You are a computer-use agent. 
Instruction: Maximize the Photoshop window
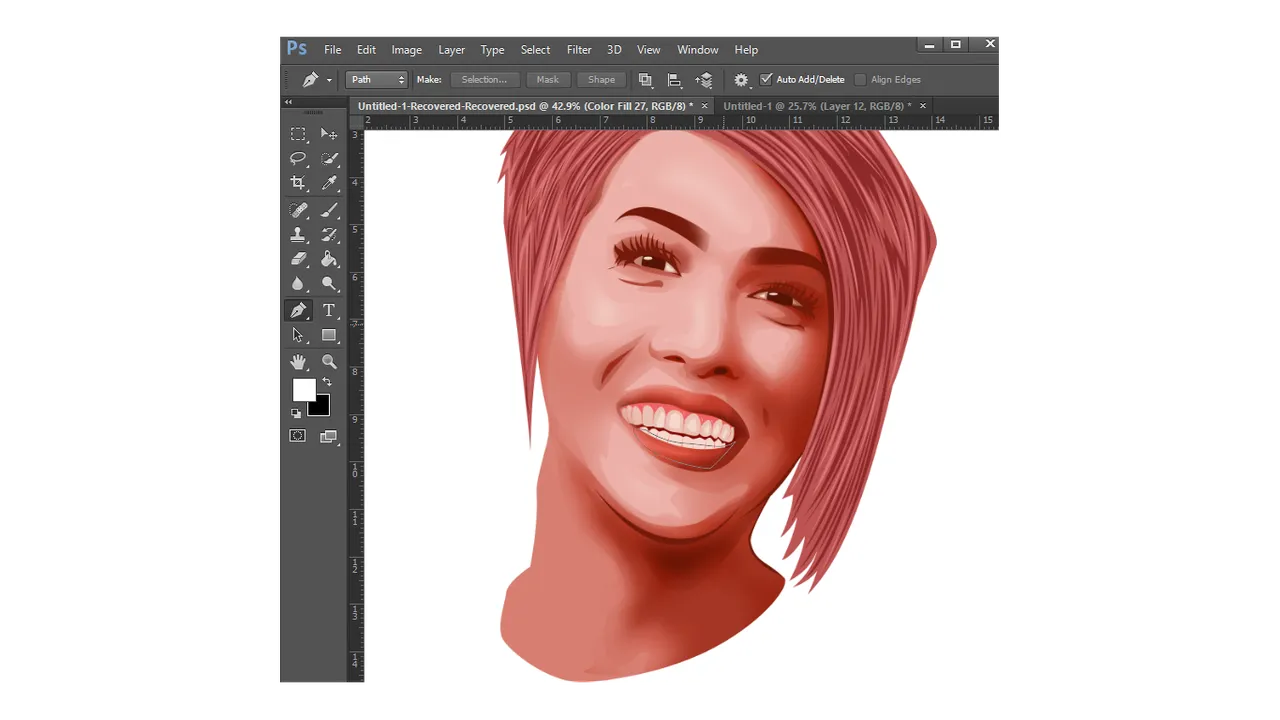point(956,45)
